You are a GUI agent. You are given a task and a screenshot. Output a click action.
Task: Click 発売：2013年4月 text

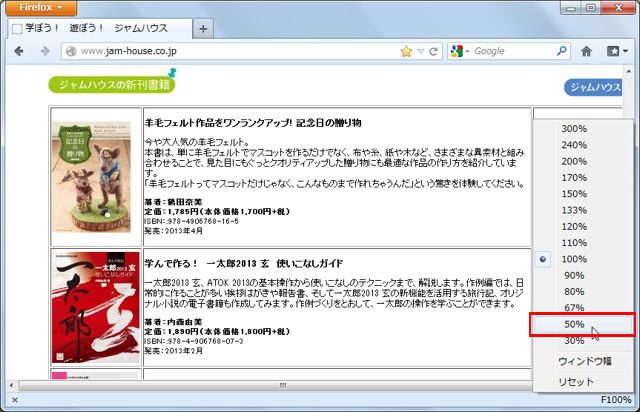pos(174,231)
